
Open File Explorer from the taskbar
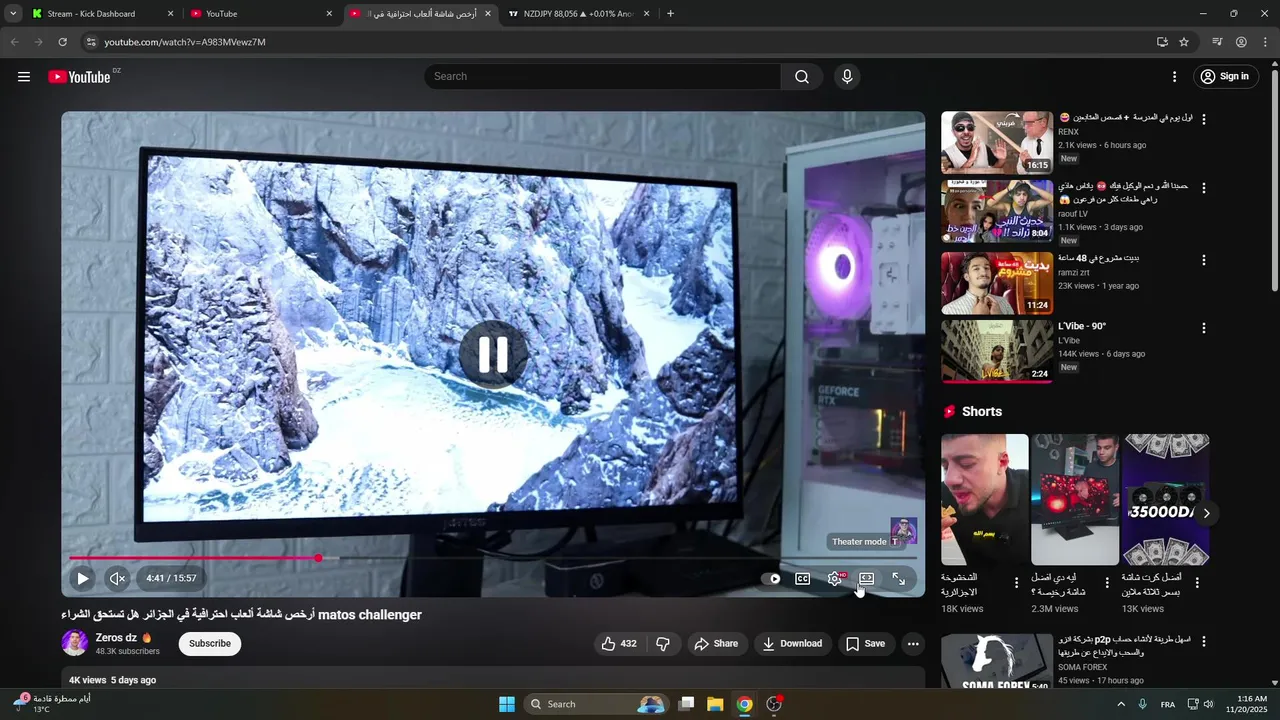tap(715, 704)
